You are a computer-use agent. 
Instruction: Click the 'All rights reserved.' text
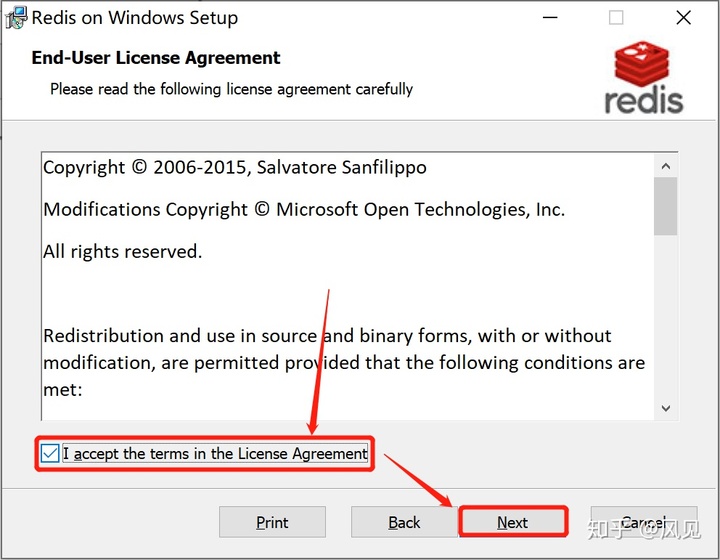pyautogui.click(x=123, y=252)
